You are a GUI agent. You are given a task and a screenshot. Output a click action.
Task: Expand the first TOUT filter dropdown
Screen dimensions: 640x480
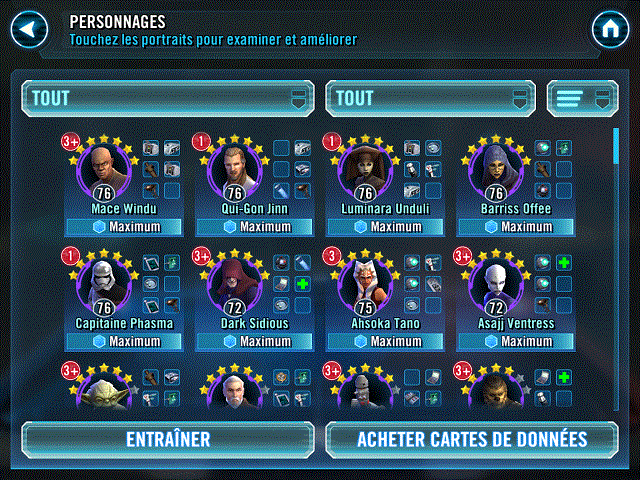pos(168,98)
